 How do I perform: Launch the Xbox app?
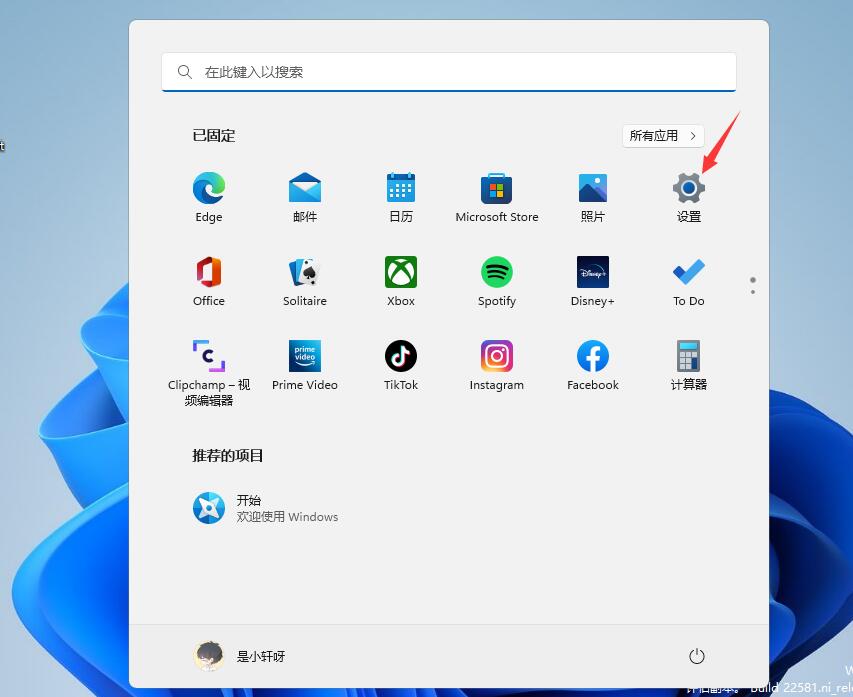tap(401, 272)
